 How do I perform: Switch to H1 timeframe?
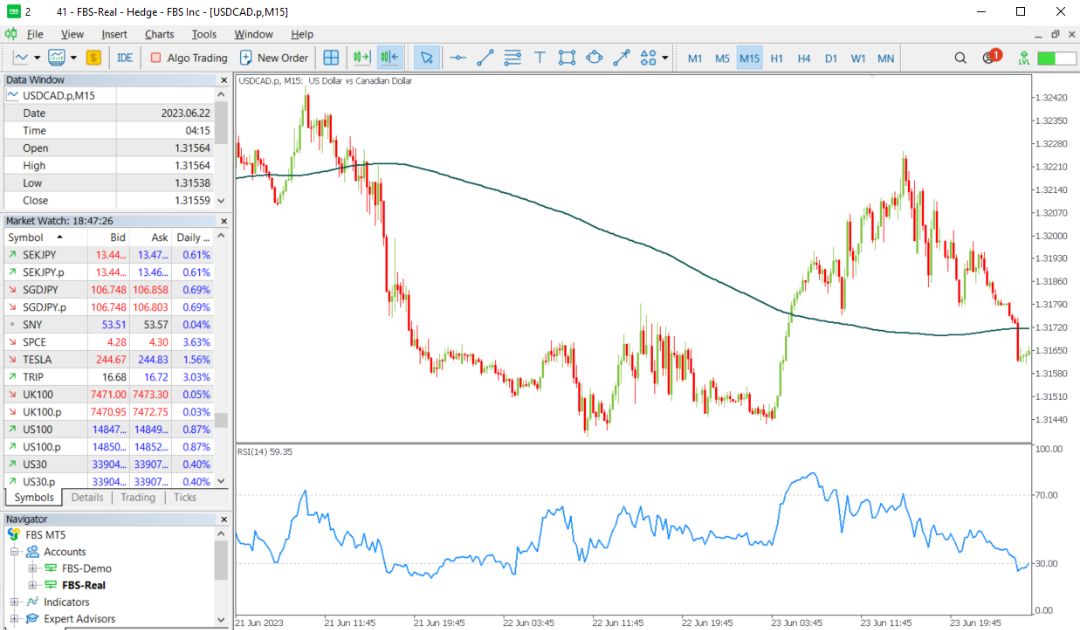tap(777, 59)
